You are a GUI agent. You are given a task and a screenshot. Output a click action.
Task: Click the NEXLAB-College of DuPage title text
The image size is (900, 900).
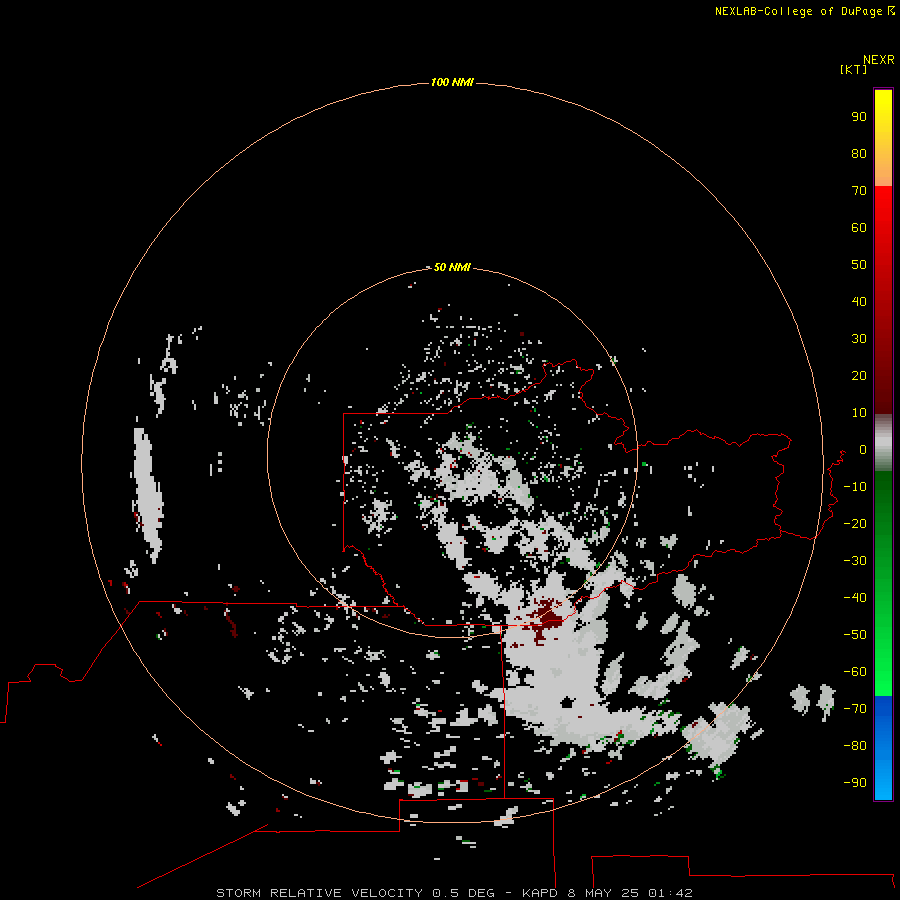[x=804, y=11]
